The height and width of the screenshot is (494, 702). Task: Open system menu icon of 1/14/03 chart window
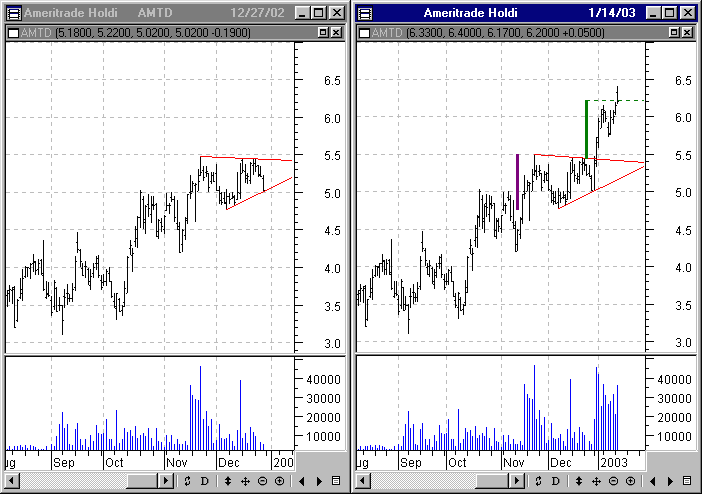[x=365, y=13]
